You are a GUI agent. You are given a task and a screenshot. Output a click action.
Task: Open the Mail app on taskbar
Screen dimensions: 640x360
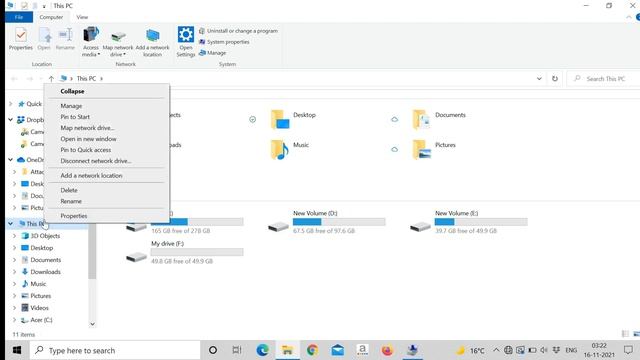[338, 350]
